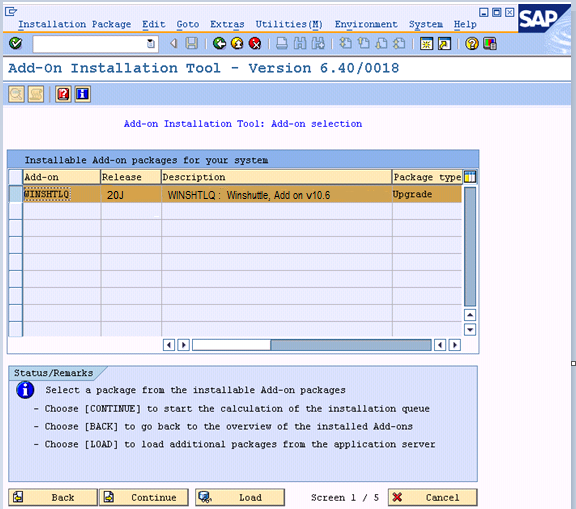Click the Save disk icon in toolbar
Screen dimensions: 576x509
point(191,44)
